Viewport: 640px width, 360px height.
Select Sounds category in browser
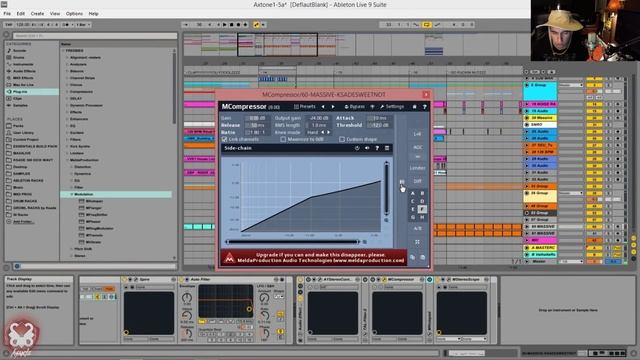pyautogui.click(x=19, y=51)
